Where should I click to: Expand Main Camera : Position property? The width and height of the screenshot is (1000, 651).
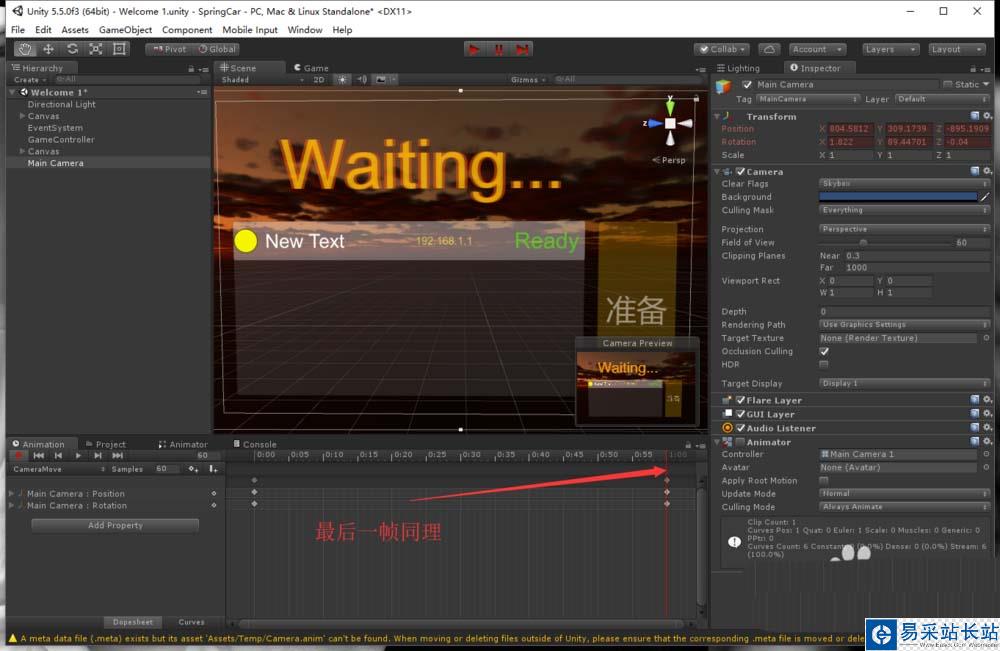pyautogui.click(x=11, y=494)
